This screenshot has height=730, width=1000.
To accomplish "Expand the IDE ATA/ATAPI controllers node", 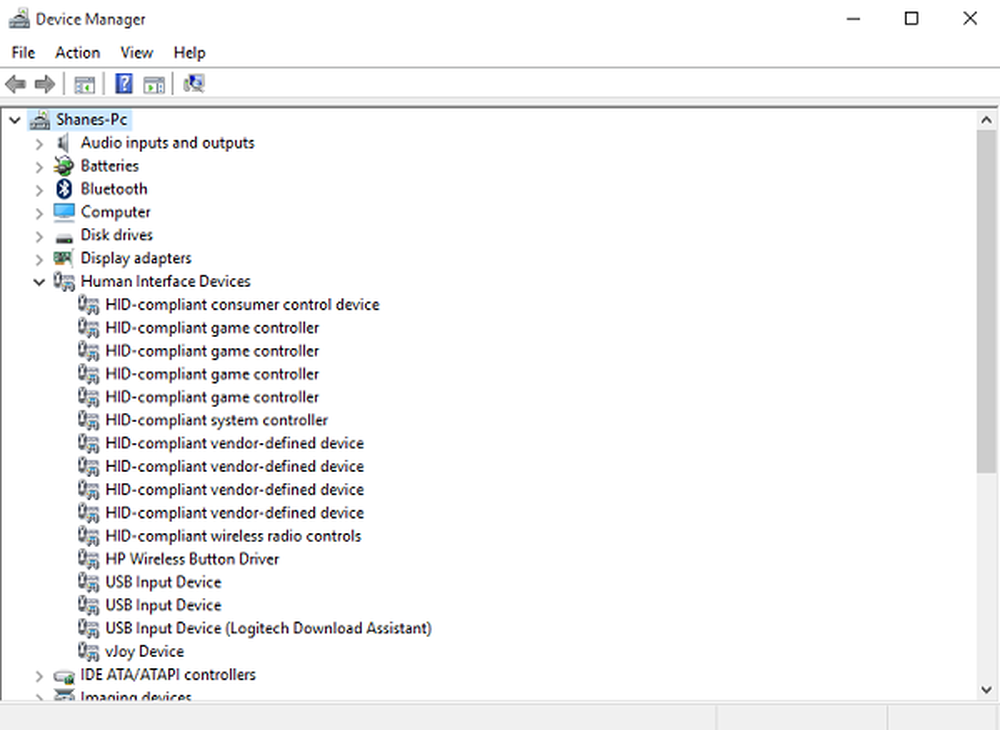I will pyautogui.click(x=39, y=676).
